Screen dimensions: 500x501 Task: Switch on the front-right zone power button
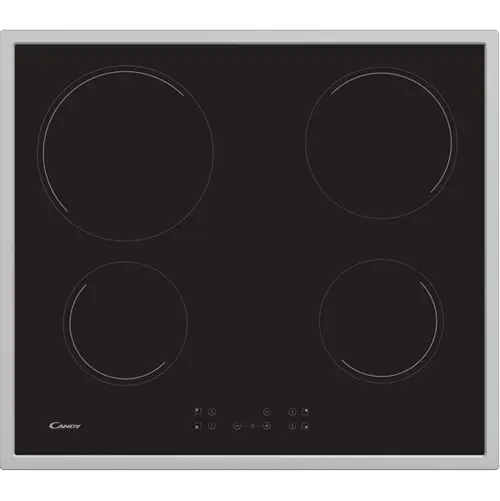click(x=292, y=426)
